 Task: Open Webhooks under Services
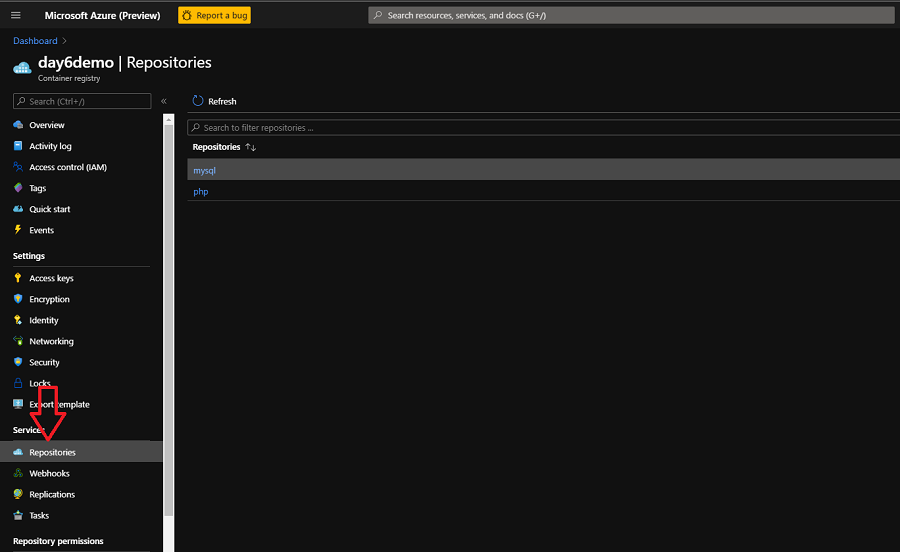(49, 473)
